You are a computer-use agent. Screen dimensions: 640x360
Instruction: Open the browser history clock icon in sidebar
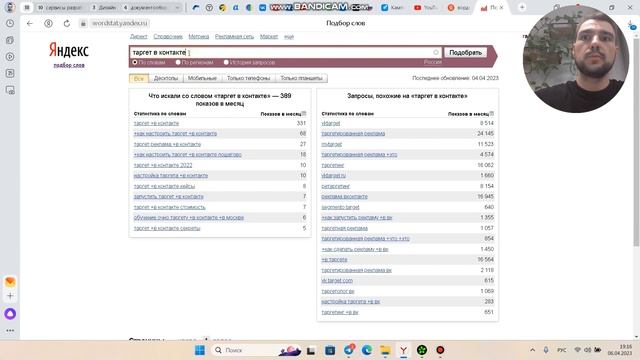[10, 23]
